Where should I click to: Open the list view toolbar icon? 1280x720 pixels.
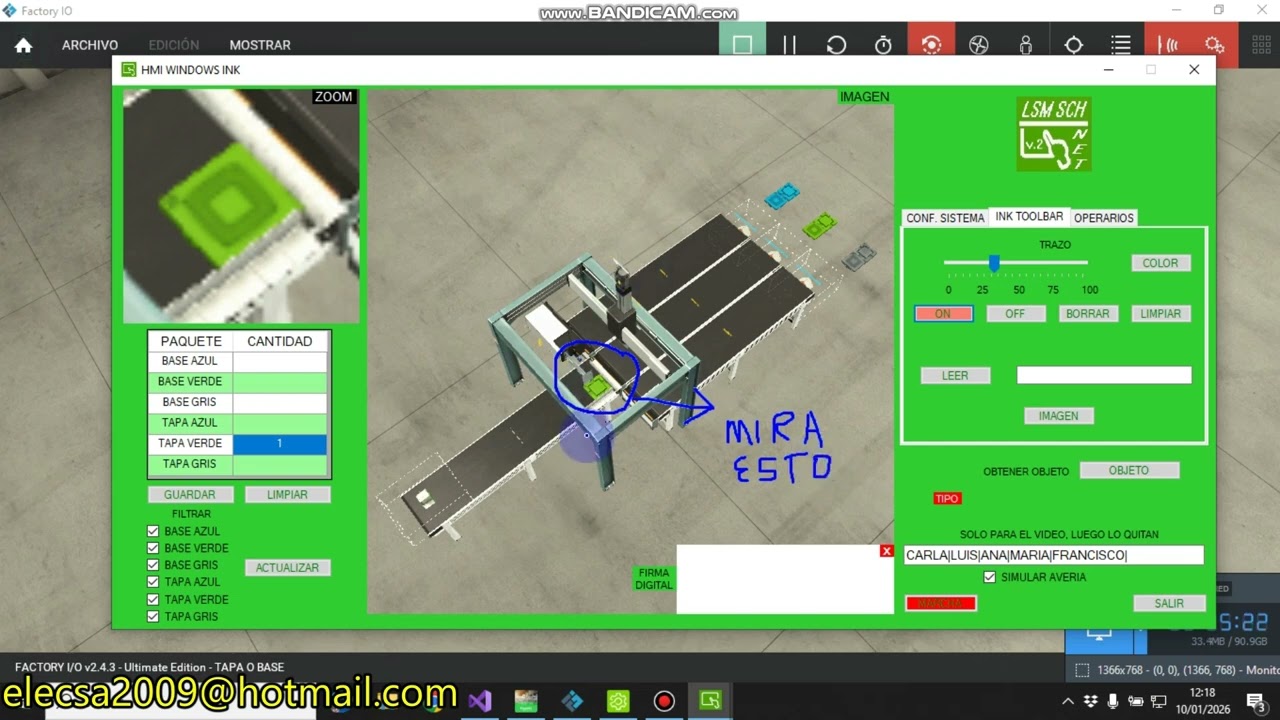[x=1120, y=45]
